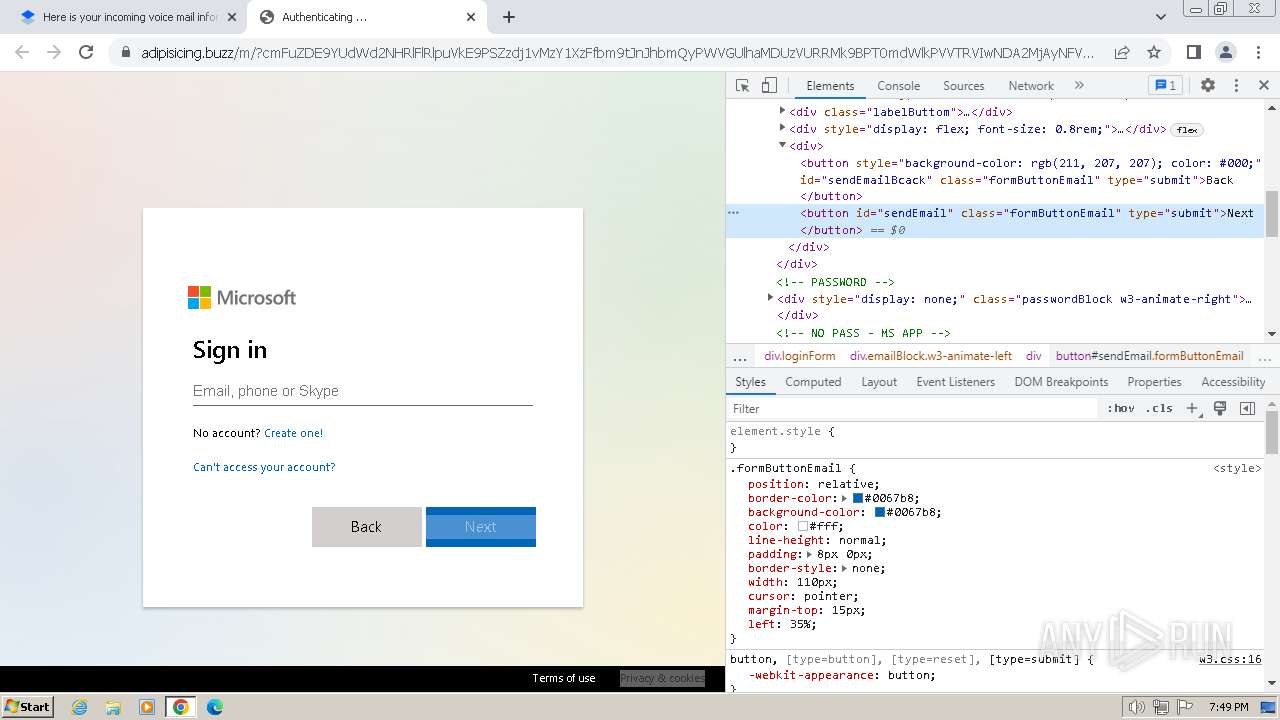Screen dimensions: 1280x720
Task: Open the Chrome profile avatar menu
Action: point(1226,52)
